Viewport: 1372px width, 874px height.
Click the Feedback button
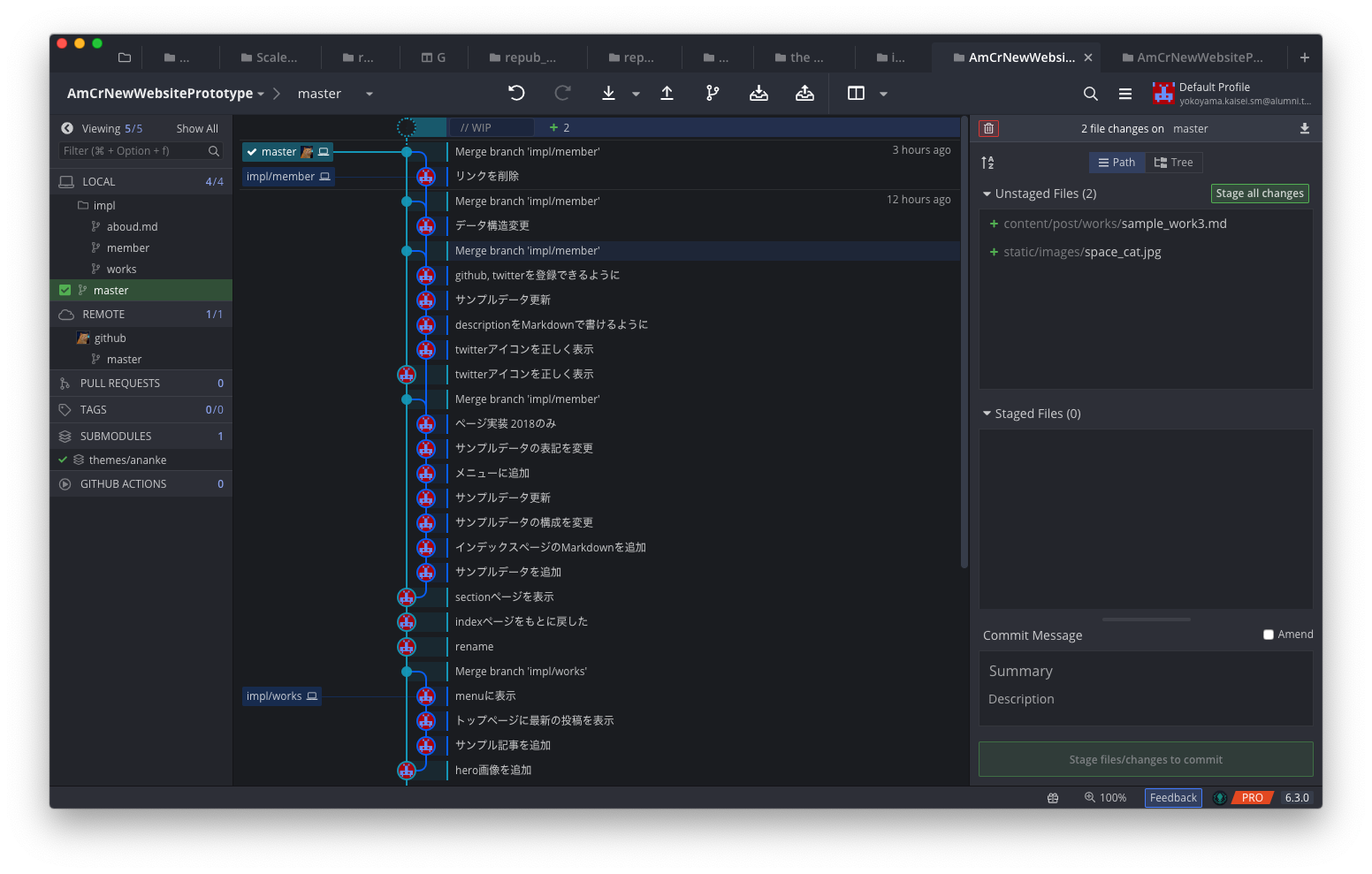1173,798
